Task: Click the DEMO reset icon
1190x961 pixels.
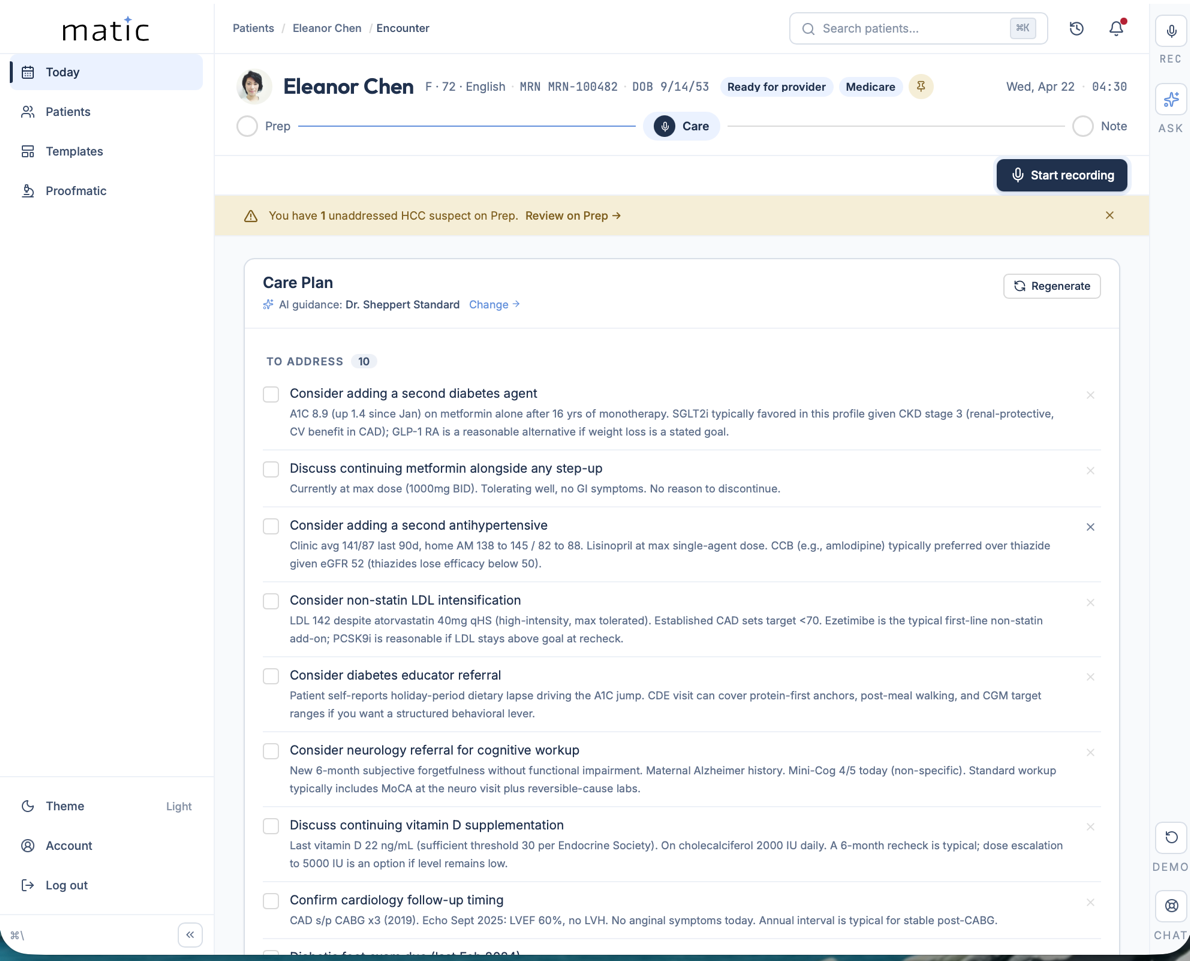Action: (1171, 837)
